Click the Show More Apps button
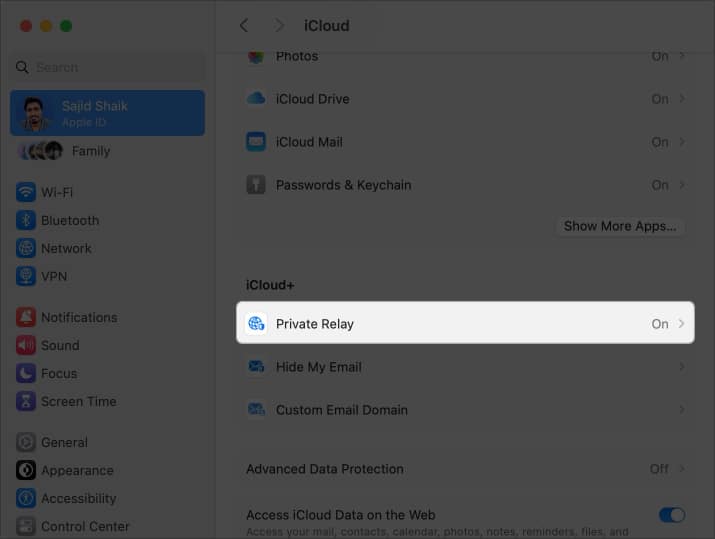This screenshot has width=715, height=539. pyautogui.click(x=620, y=226)
